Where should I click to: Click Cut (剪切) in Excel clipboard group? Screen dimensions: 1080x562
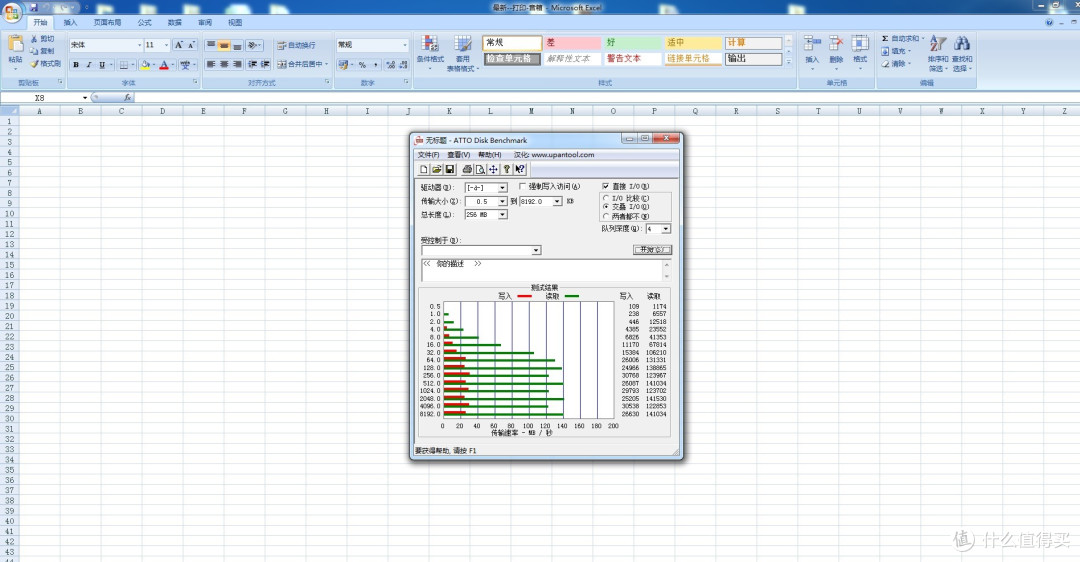tap(43, 39)
